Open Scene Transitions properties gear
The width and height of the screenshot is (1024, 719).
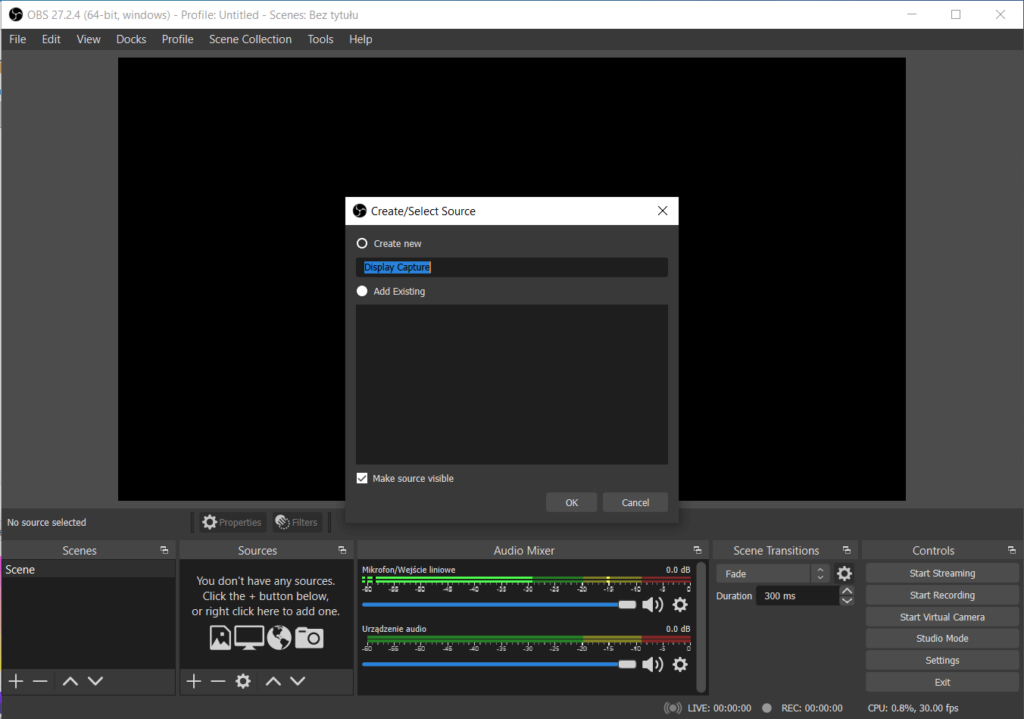pos(844,573)
